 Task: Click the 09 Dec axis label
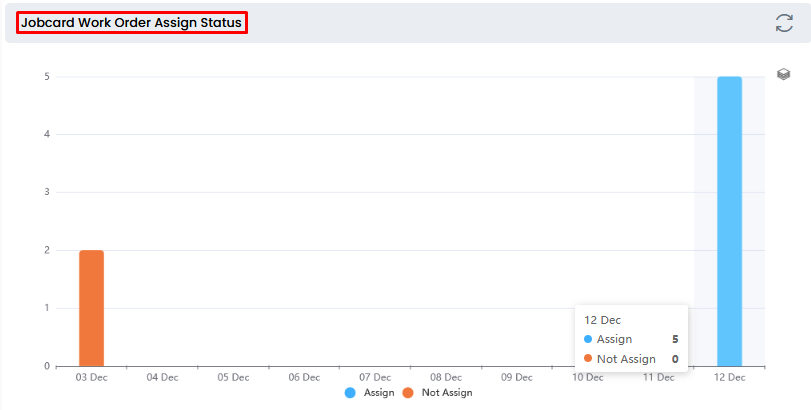coord(517,377)
